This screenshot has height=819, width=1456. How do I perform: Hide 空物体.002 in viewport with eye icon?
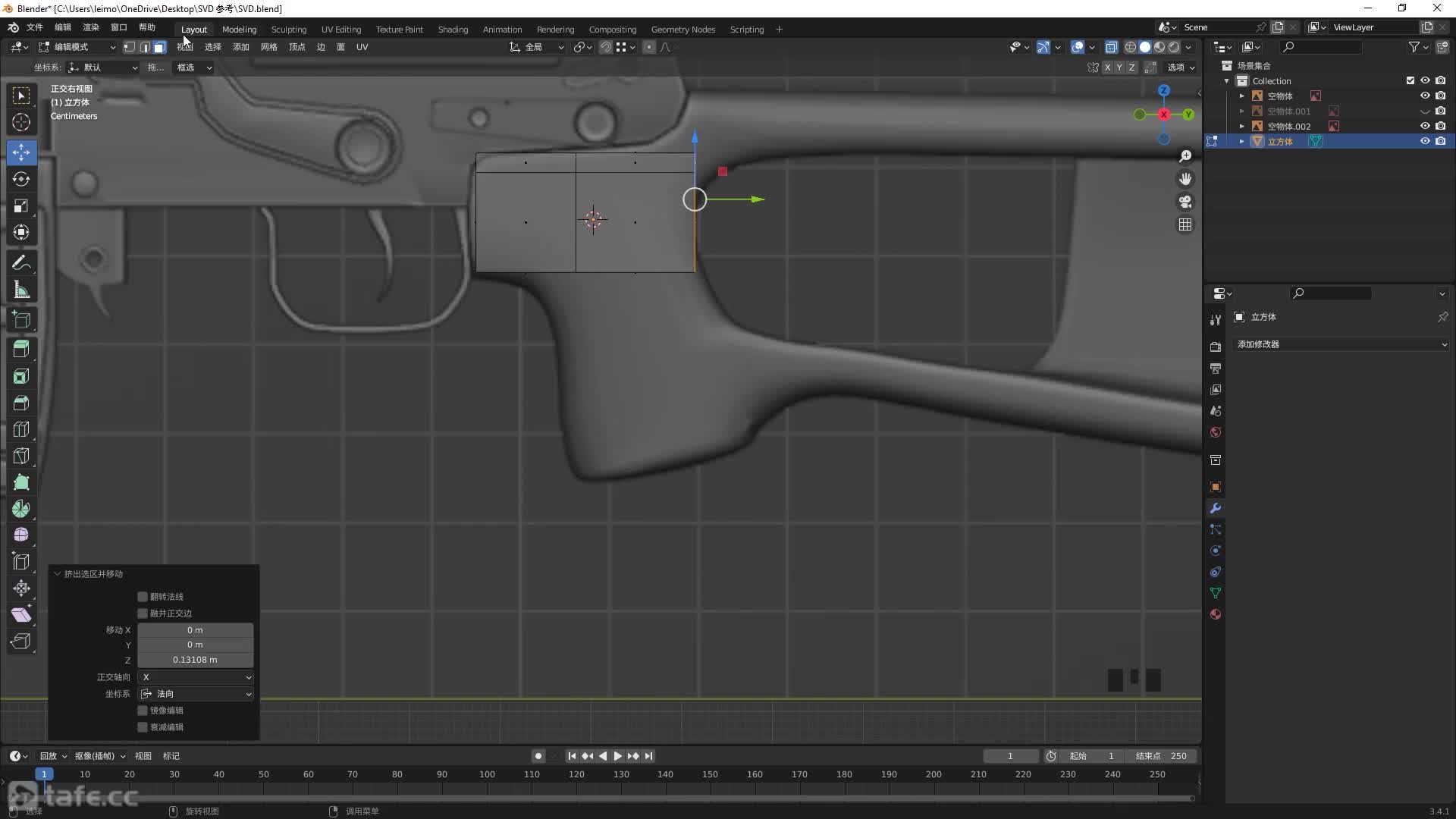[1425, 126]
